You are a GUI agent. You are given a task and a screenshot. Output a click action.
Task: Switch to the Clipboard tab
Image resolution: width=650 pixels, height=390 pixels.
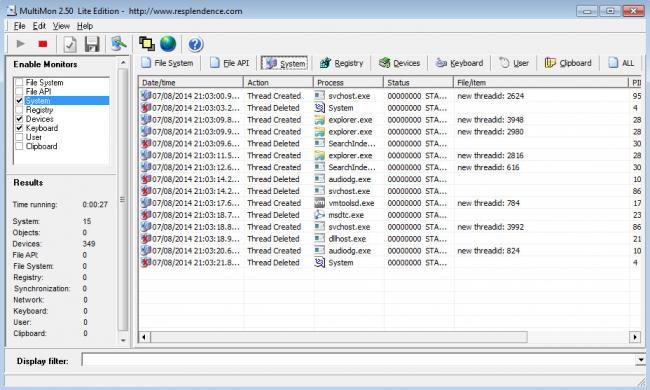point(568,63)
